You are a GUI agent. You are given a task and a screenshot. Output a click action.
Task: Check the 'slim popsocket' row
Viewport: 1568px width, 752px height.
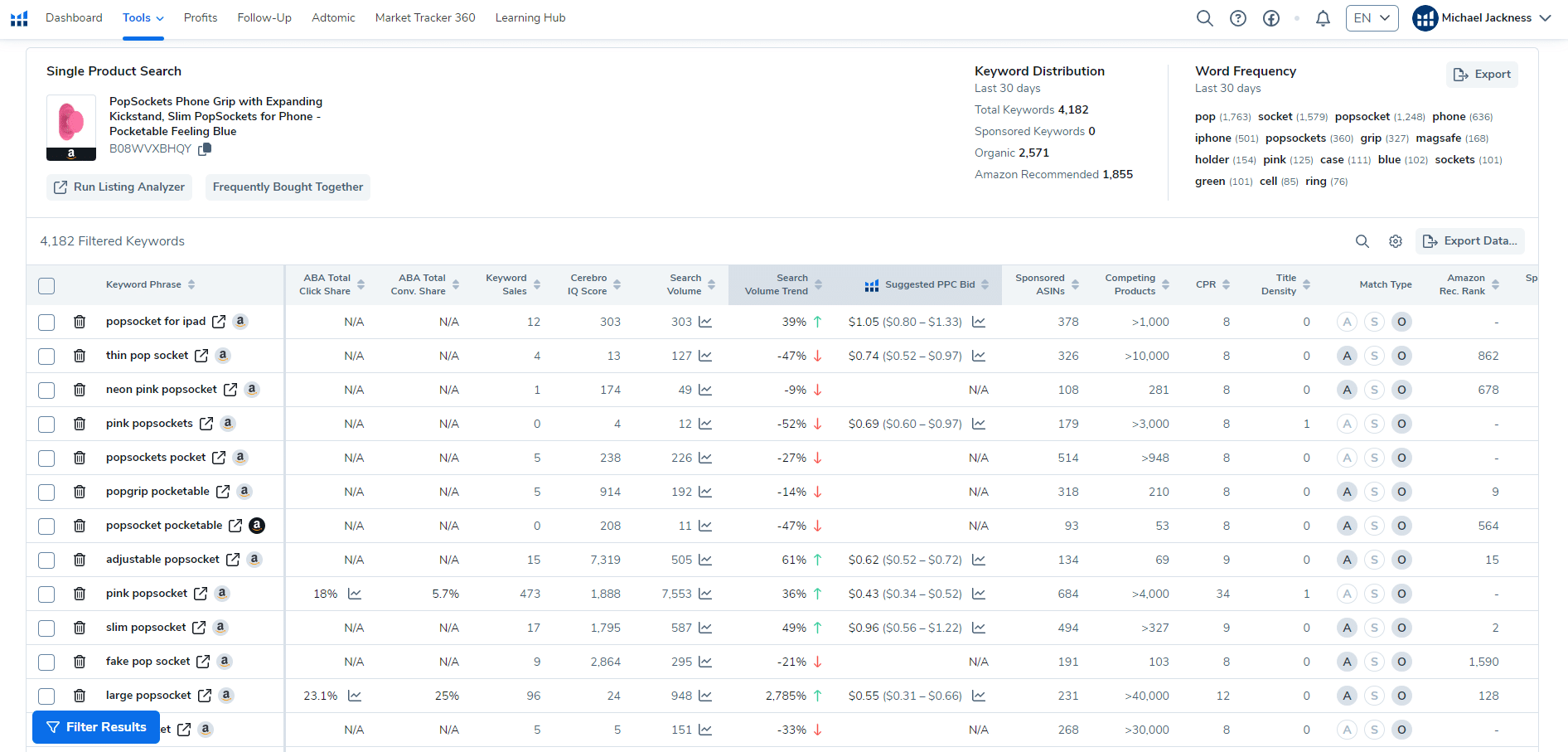[x=46, y=628]
